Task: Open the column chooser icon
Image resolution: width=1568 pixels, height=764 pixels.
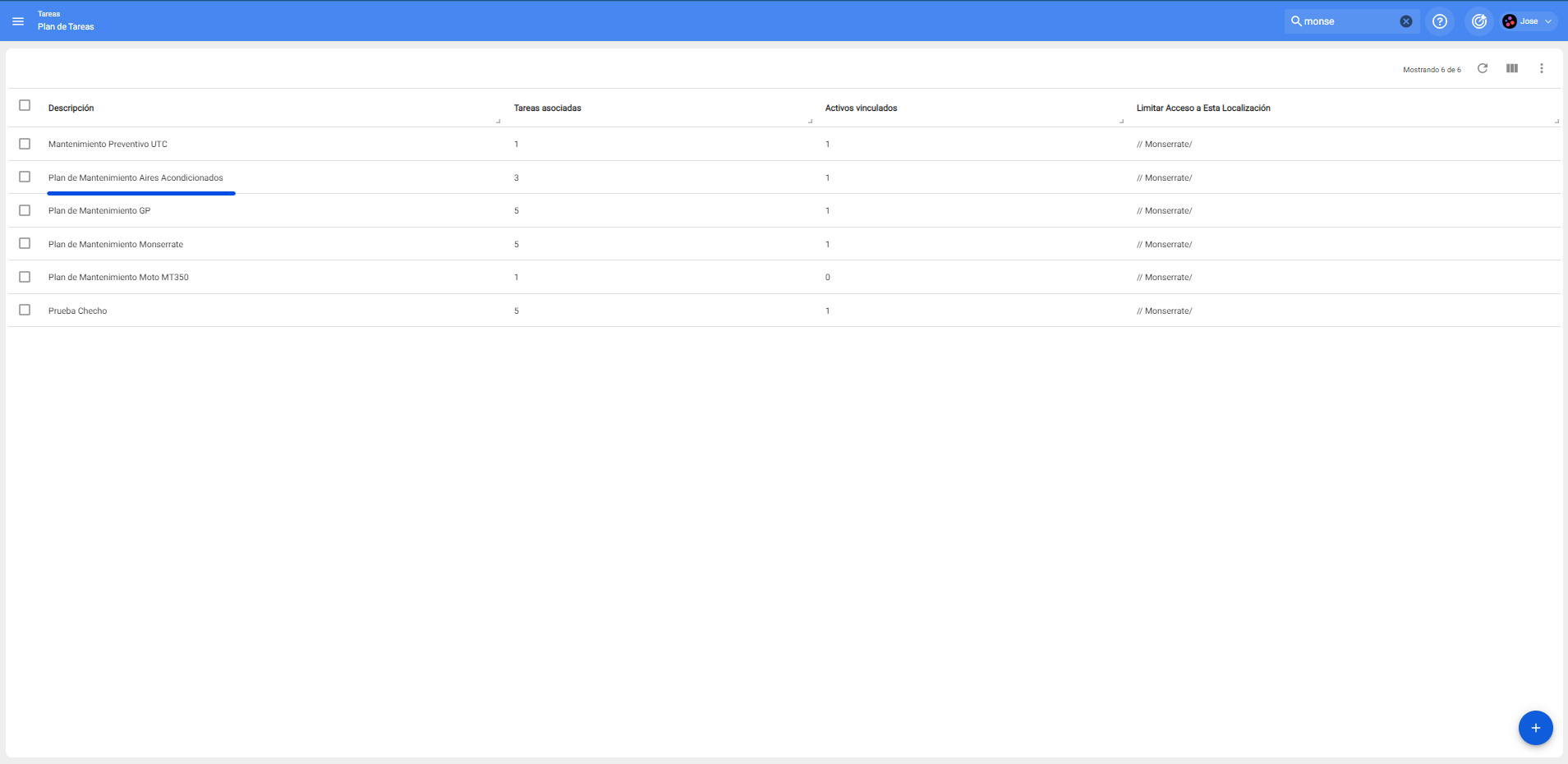Action: pyautogui.click(x=1511, y=68)
